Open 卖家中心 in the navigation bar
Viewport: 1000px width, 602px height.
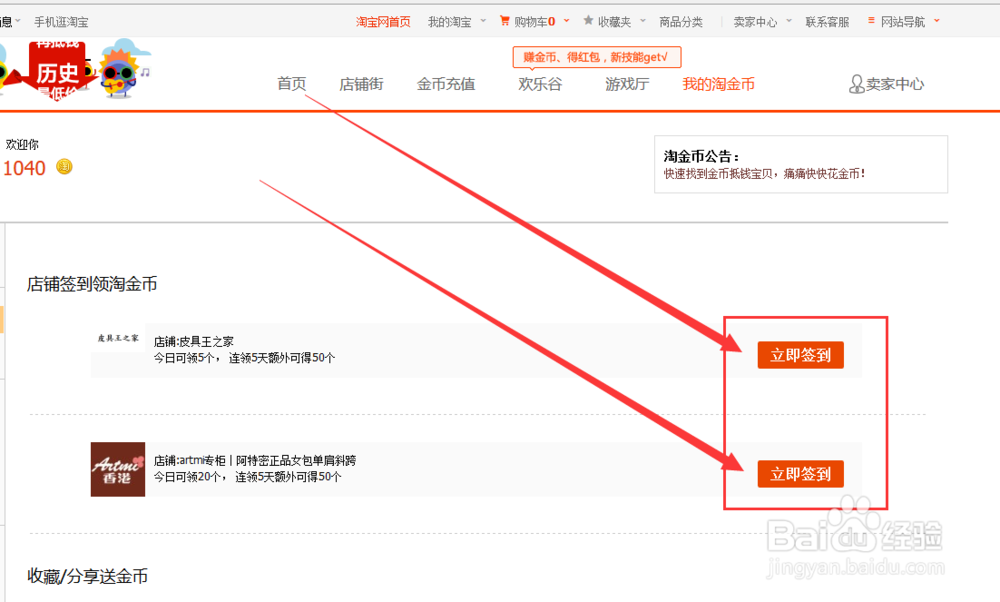[895, 84]
